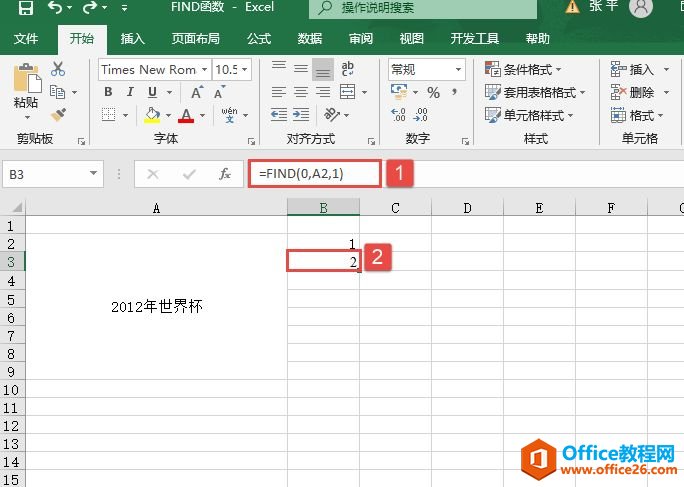This screenshot has width=684, height=487.
Task: Toggle Wrap Text ab icon
Action: 348,69
